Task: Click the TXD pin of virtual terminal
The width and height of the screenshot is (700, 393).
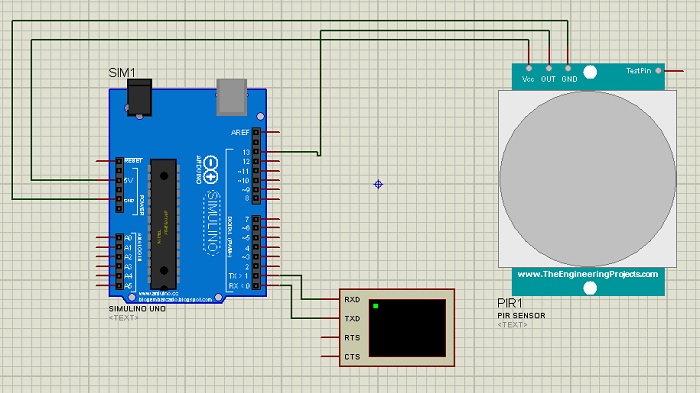Action: click(331, 318)
